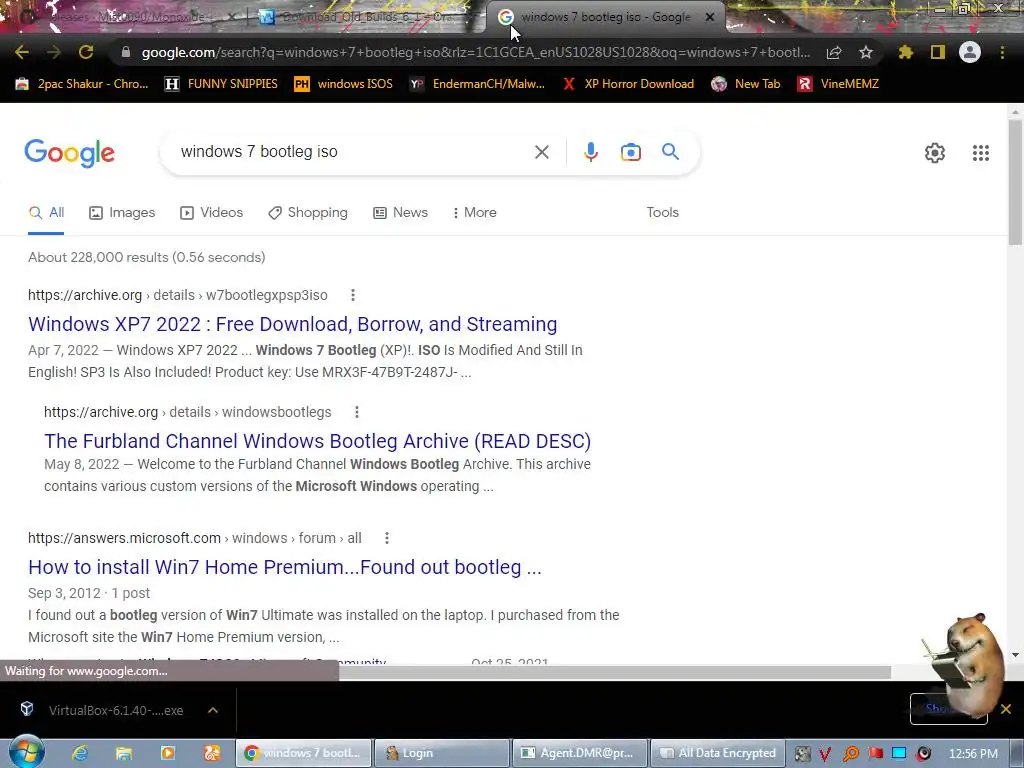Open the FUNNY SNIPPIES bookmark

pyautogui.click(x=221, y=84)
